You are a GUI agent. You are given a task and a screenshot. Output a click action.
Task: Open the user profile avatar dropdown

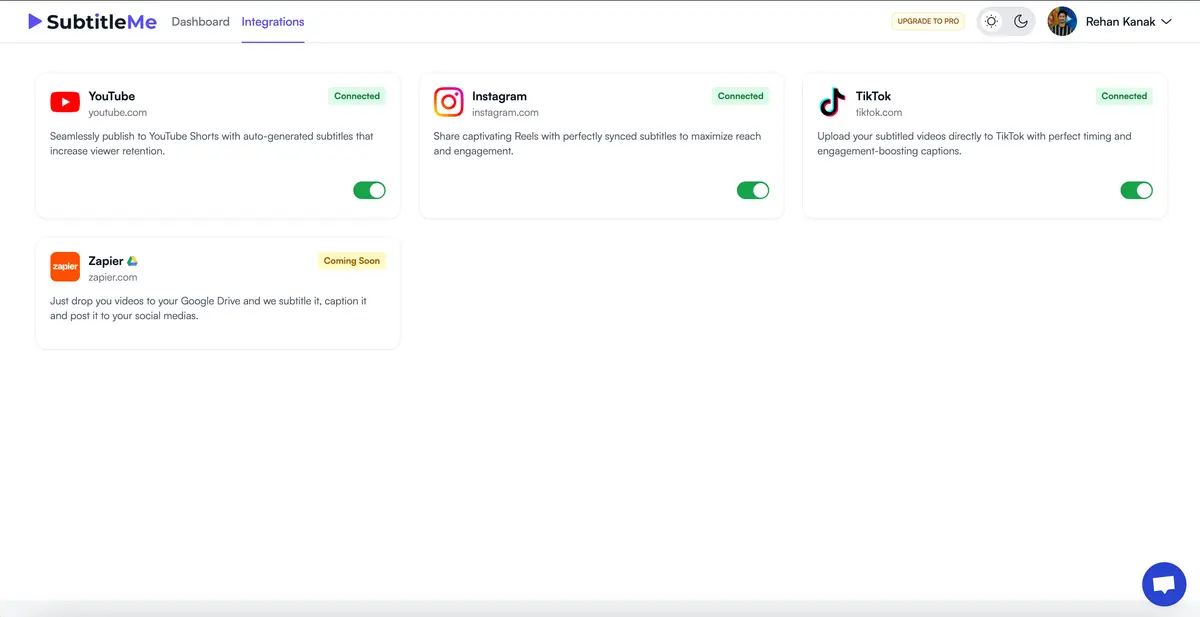pos(1062,20)
